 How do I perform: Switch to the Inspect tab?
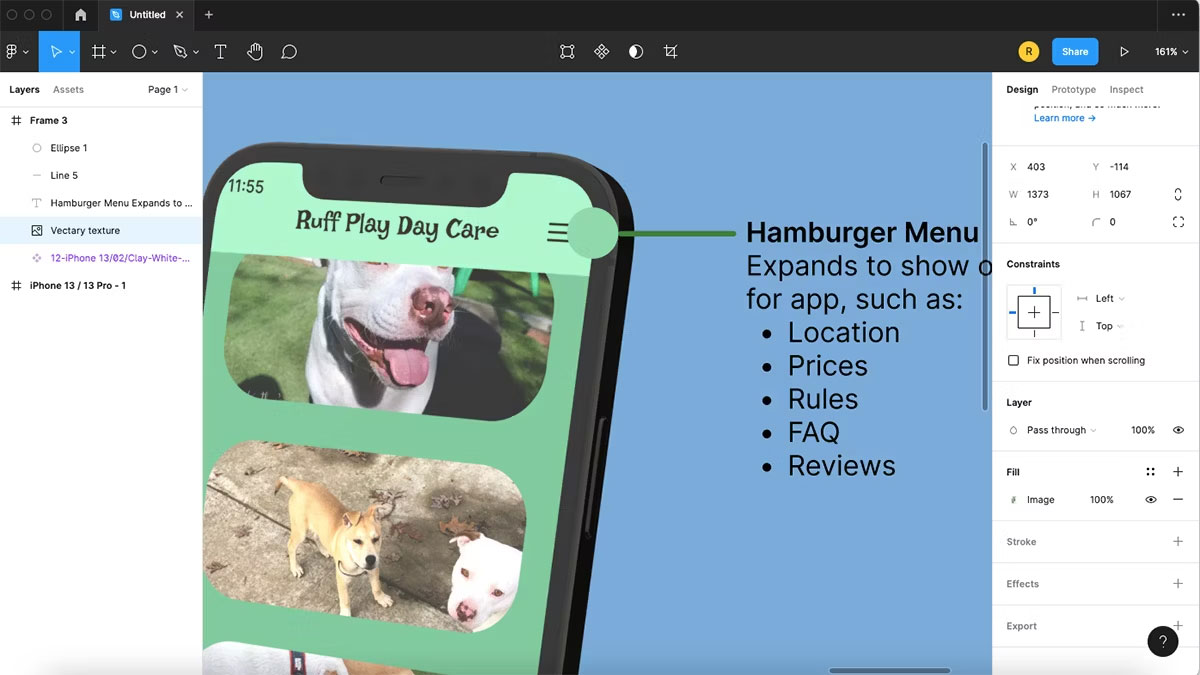pos(1126,90)
